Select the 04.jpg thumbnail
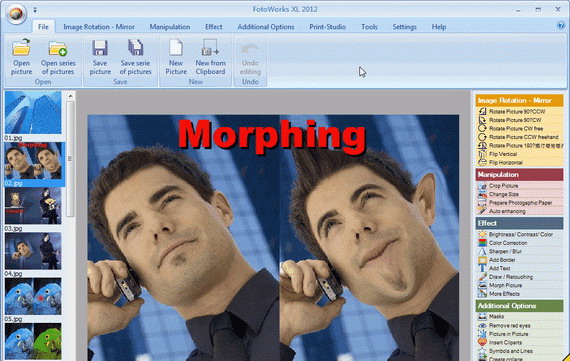570x361 pixels. (x=33, y=251)
